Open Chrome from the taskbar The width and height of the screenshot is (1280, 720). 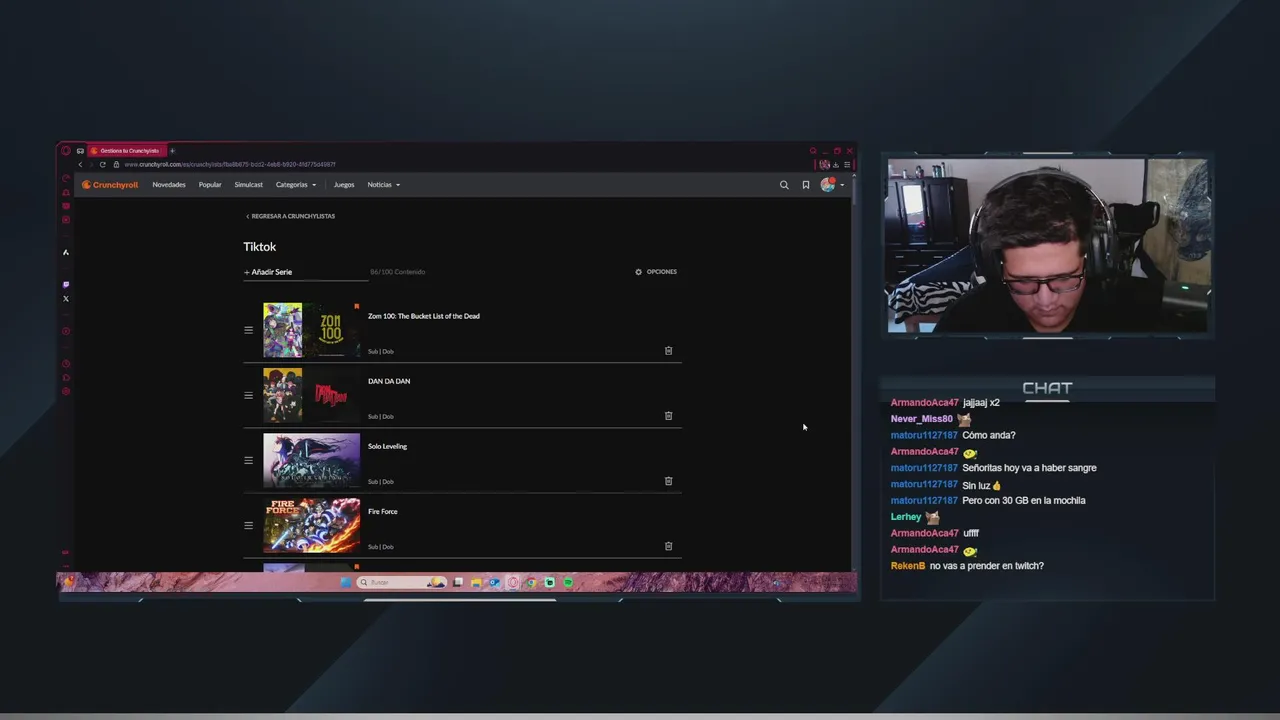531,582
